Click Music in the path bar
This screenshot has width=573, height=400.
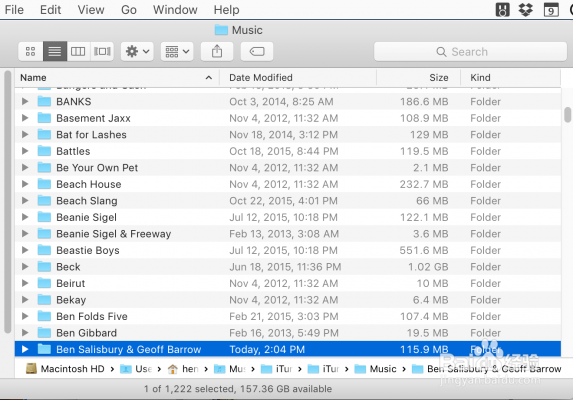pyautogui.click(x=376, y=369)
